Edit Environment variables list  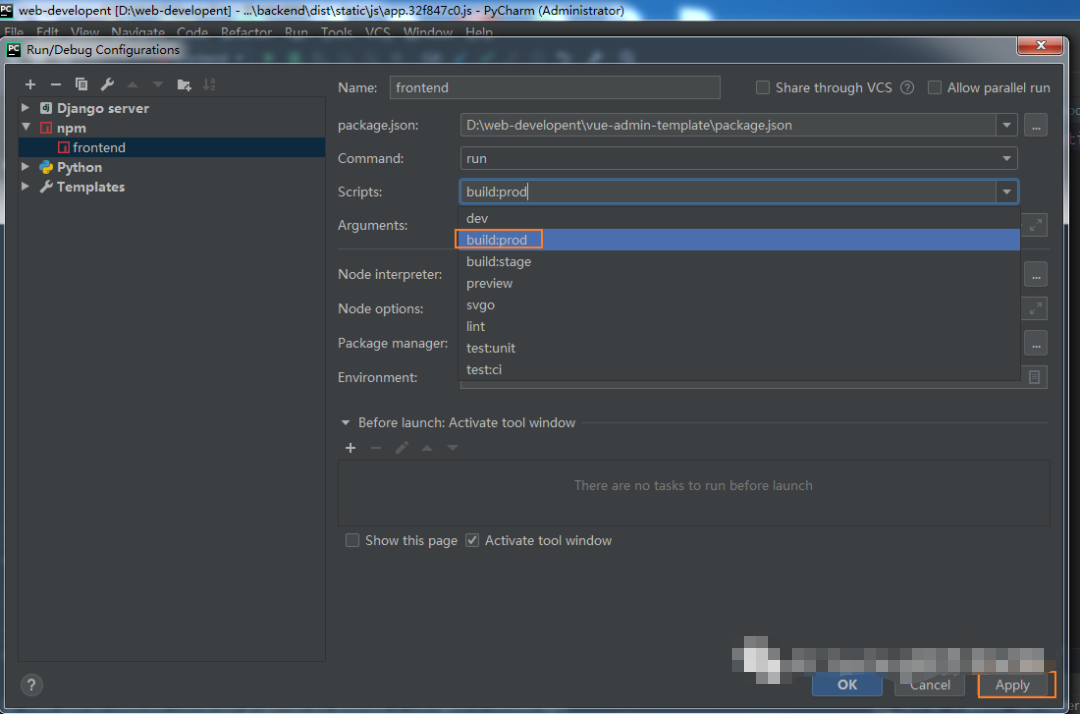click(1035, 377)
